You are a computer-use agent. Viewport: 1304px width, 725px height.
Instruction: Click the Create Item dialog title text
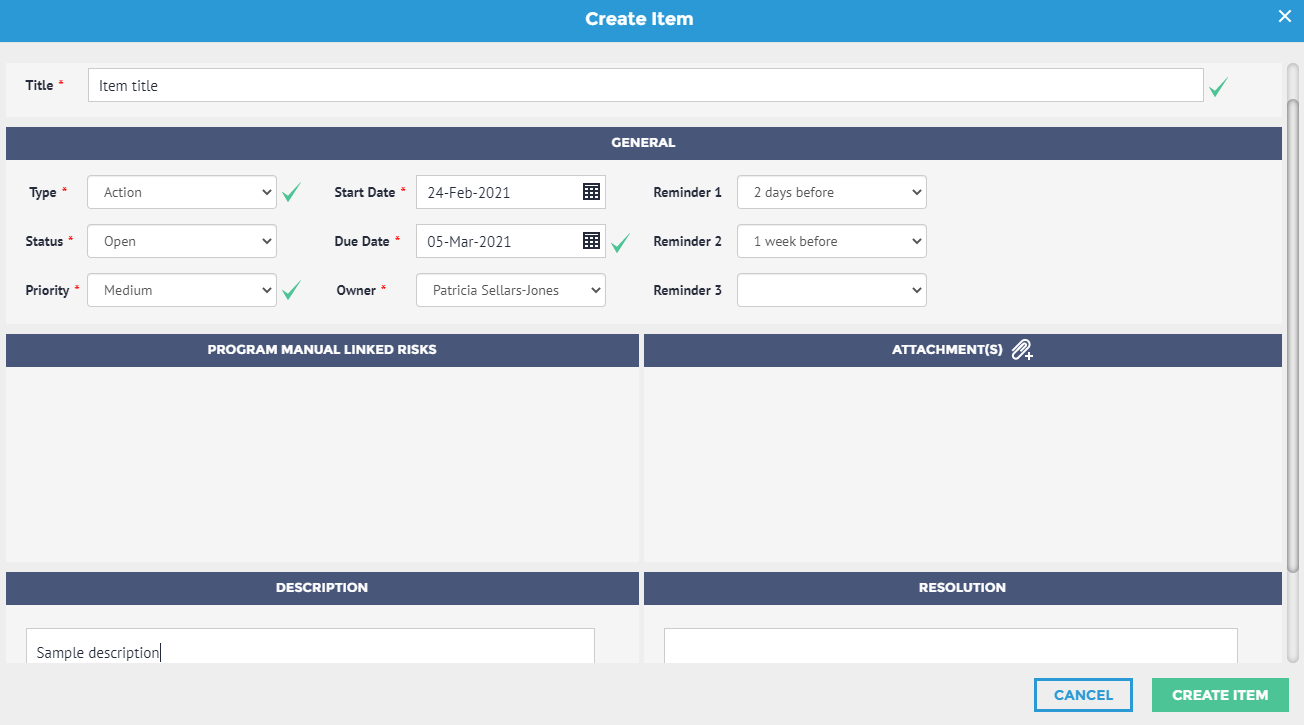tap(639, 19)
